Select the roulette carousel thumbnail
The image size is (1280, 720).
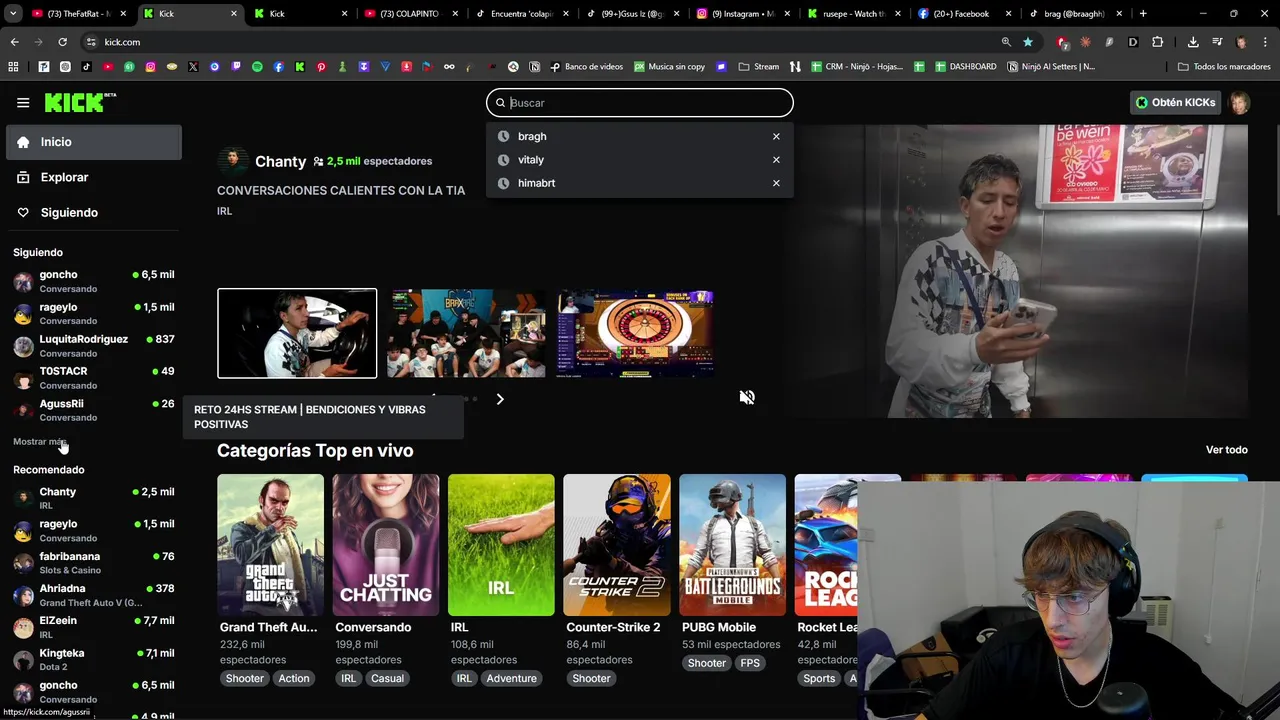pos(635,333)
